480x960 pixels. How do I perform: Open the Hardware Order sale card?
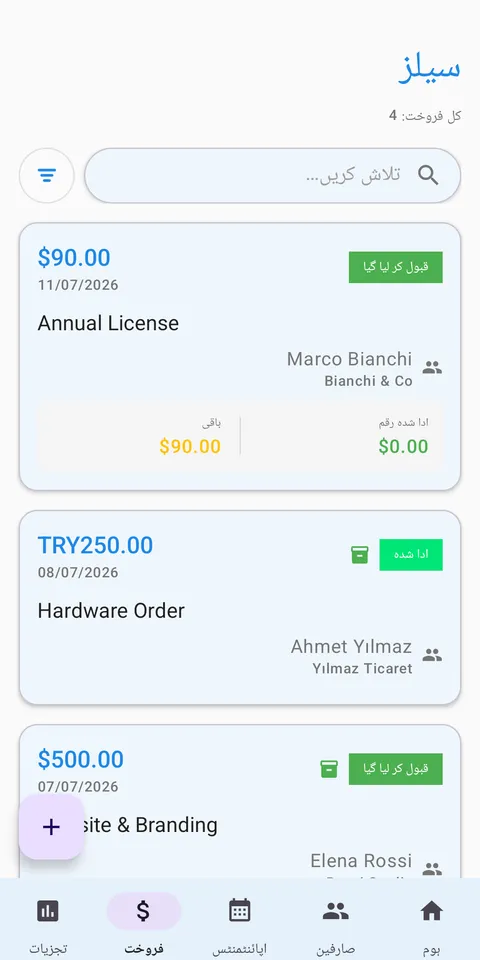pyautogui.click(x=240, y=607)
